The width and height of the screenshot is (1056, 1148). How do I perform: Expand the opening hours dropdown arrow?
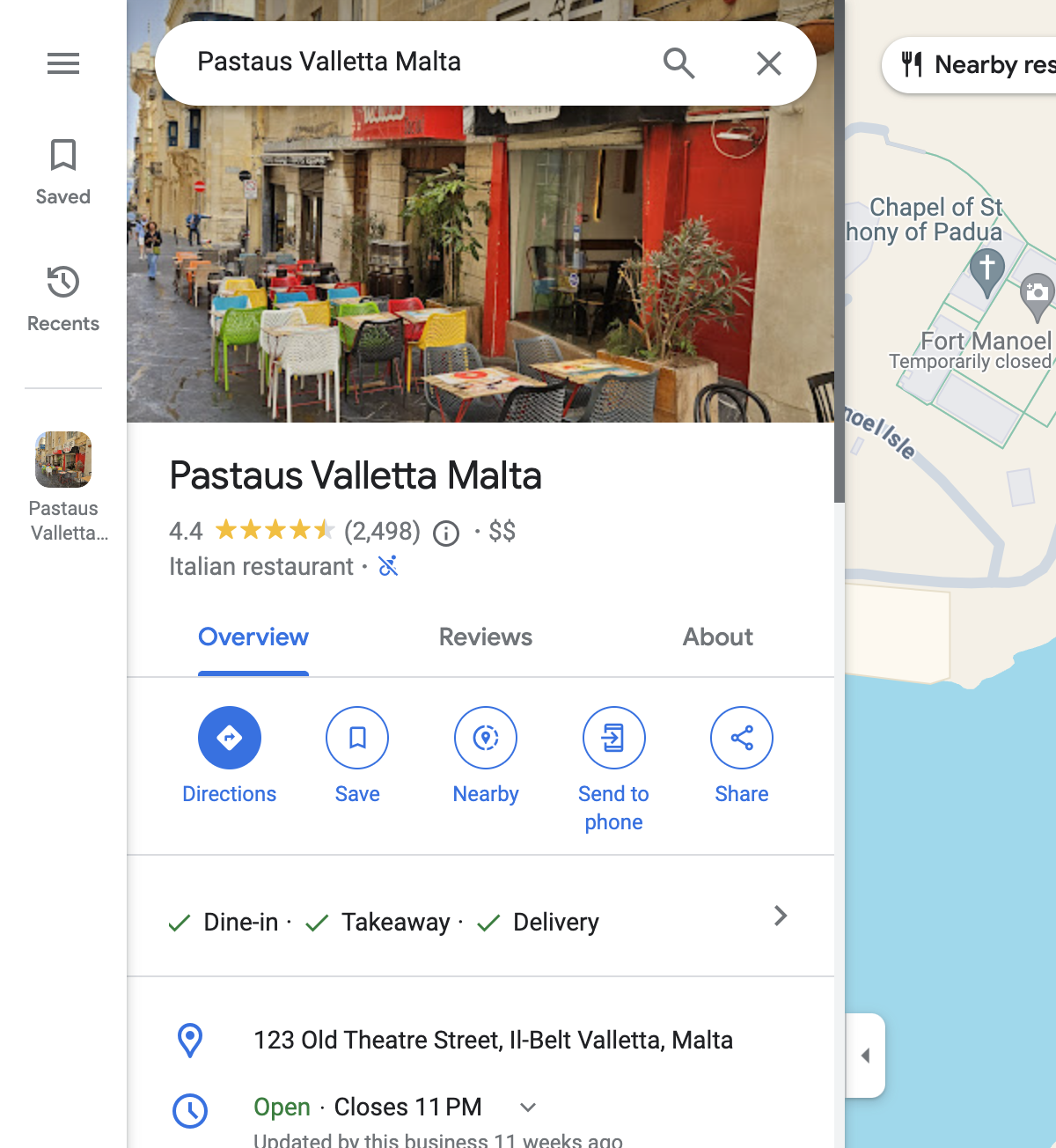point(528,1107)
